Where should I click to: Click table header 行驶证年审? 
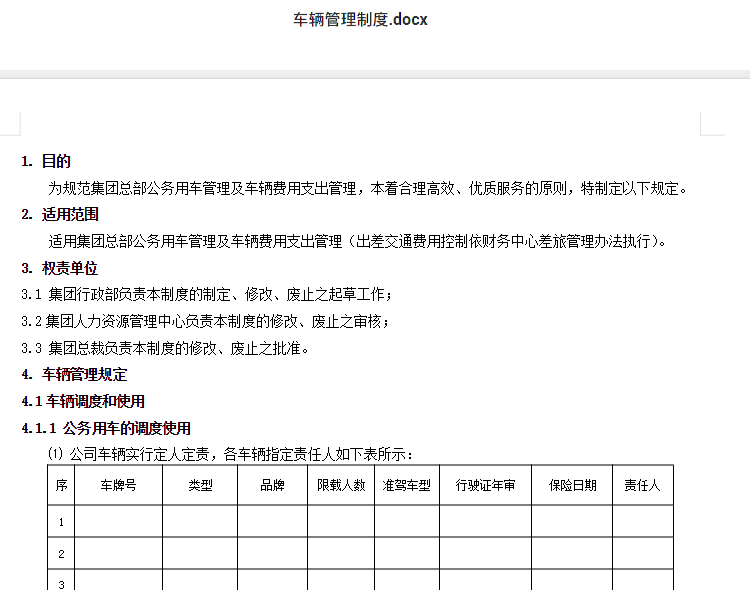tap(485, 485)
